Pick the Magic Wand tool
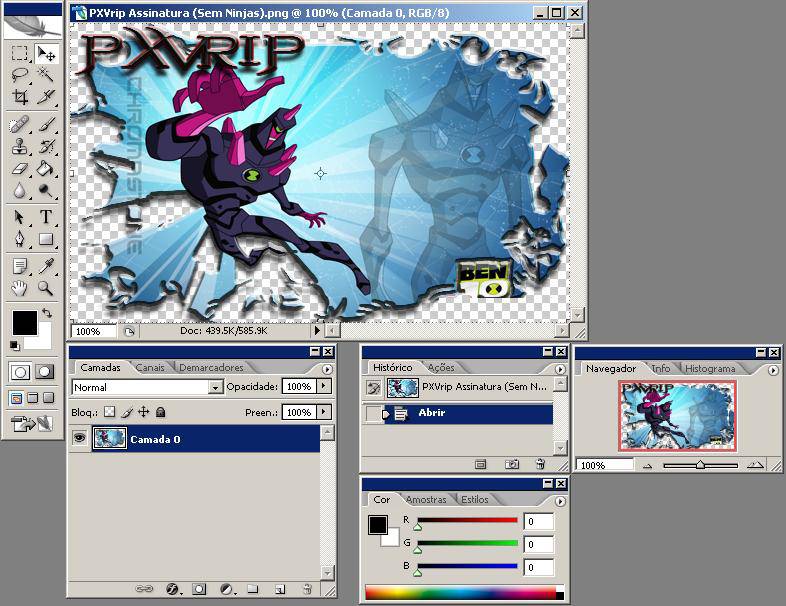Viewport: 786px width, 606px height. [x=46, y=75]
